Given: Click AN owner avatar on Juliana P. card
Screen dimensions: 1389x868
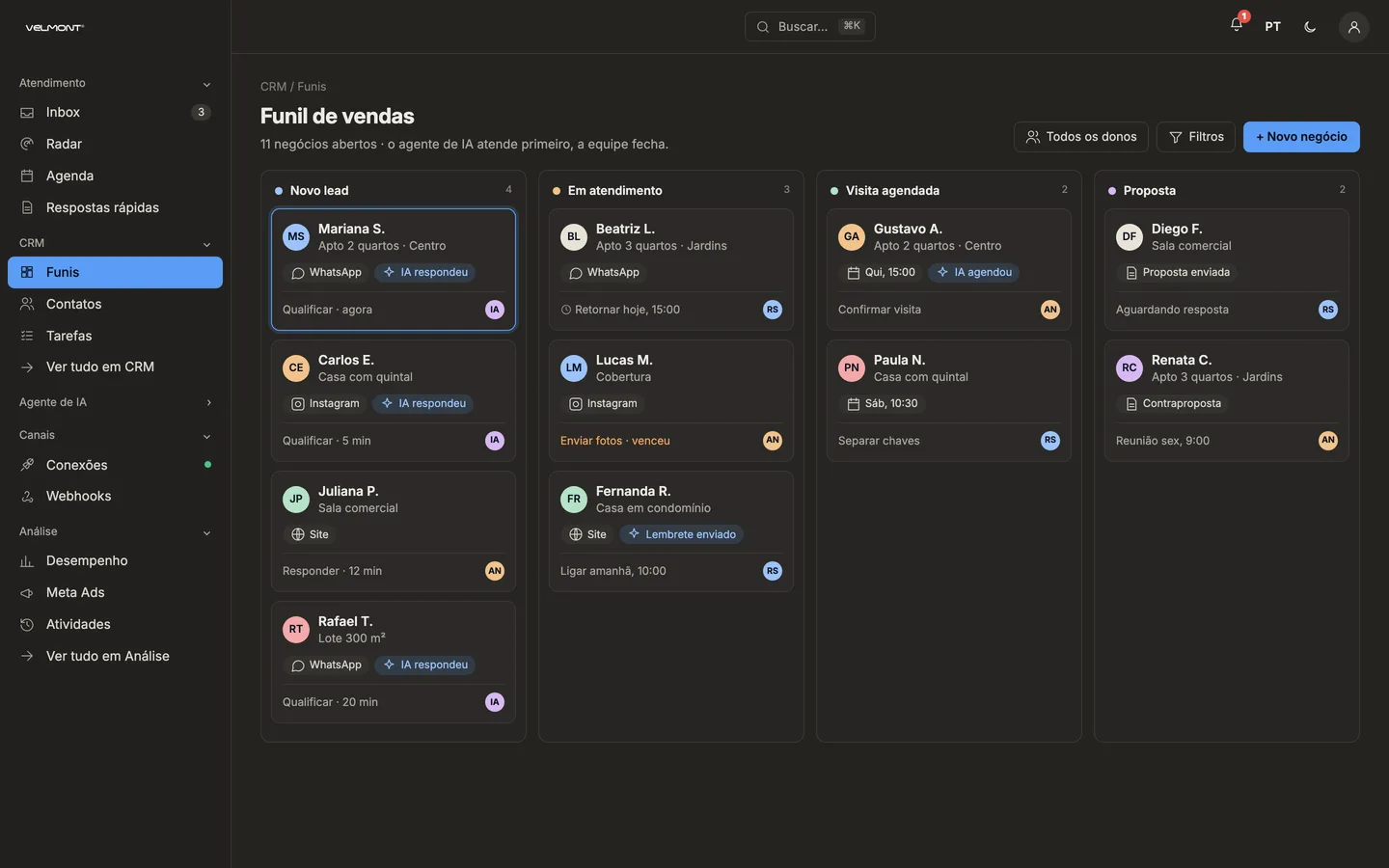Looking at the screenshot, I should click(495, 571).
